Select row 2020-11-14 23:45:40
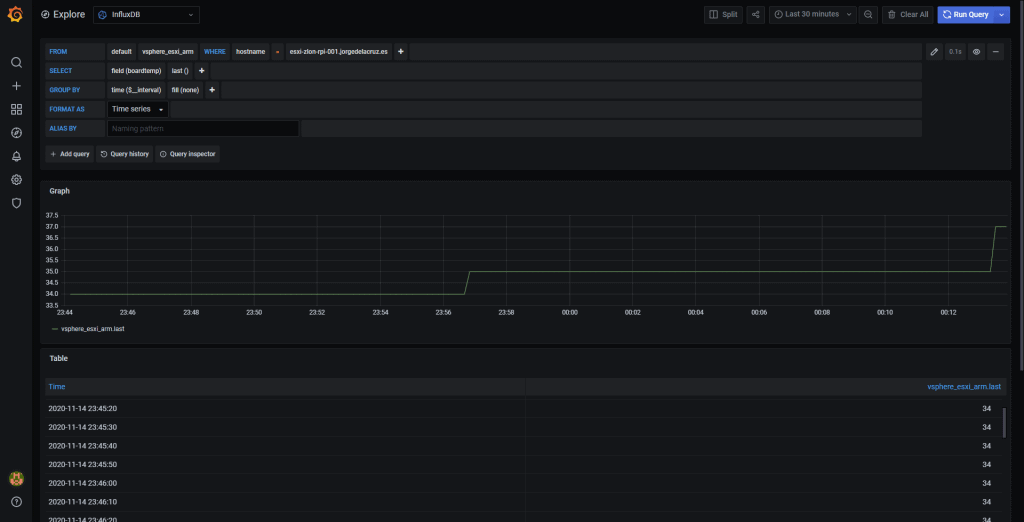This screenshot has height=522, width=1024. (x=522, y=446)
